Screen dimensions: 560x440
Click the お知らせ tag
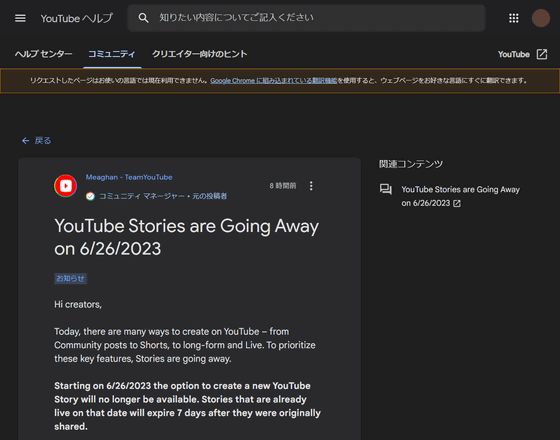(x=70, y=279)
